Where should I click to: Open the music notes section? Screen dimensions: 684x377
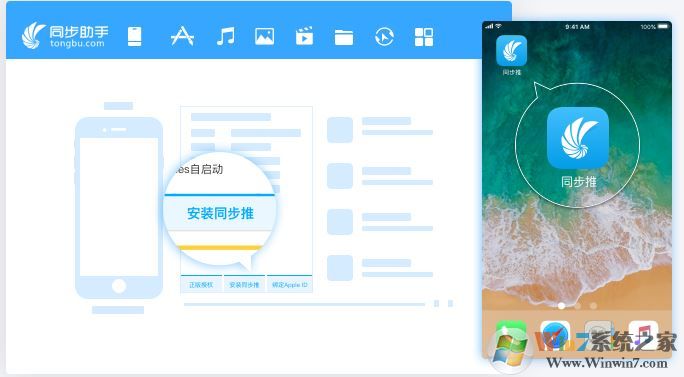pyautogui.click(x=226, y=36)
